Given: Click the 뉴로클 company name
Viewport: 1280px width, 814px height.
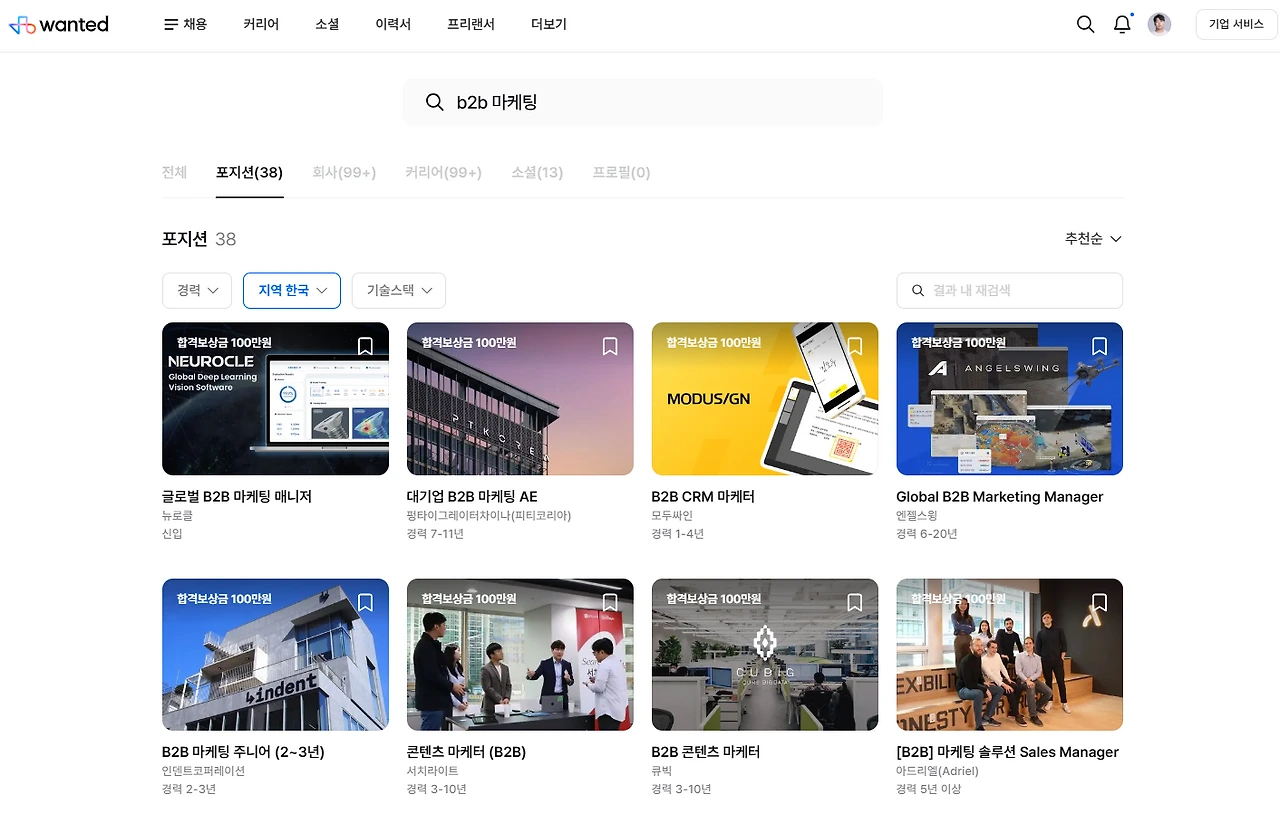Looking at the screenshot, I should pos(177,516).
